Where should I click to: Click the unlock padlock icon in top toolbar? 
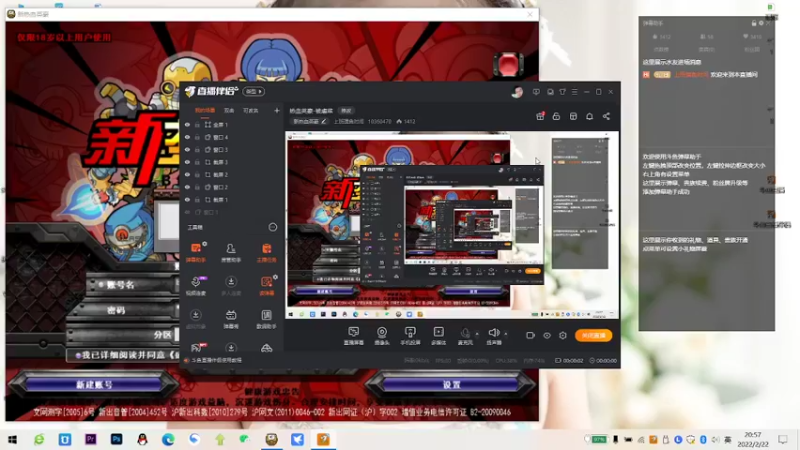[x=556, y=116]
